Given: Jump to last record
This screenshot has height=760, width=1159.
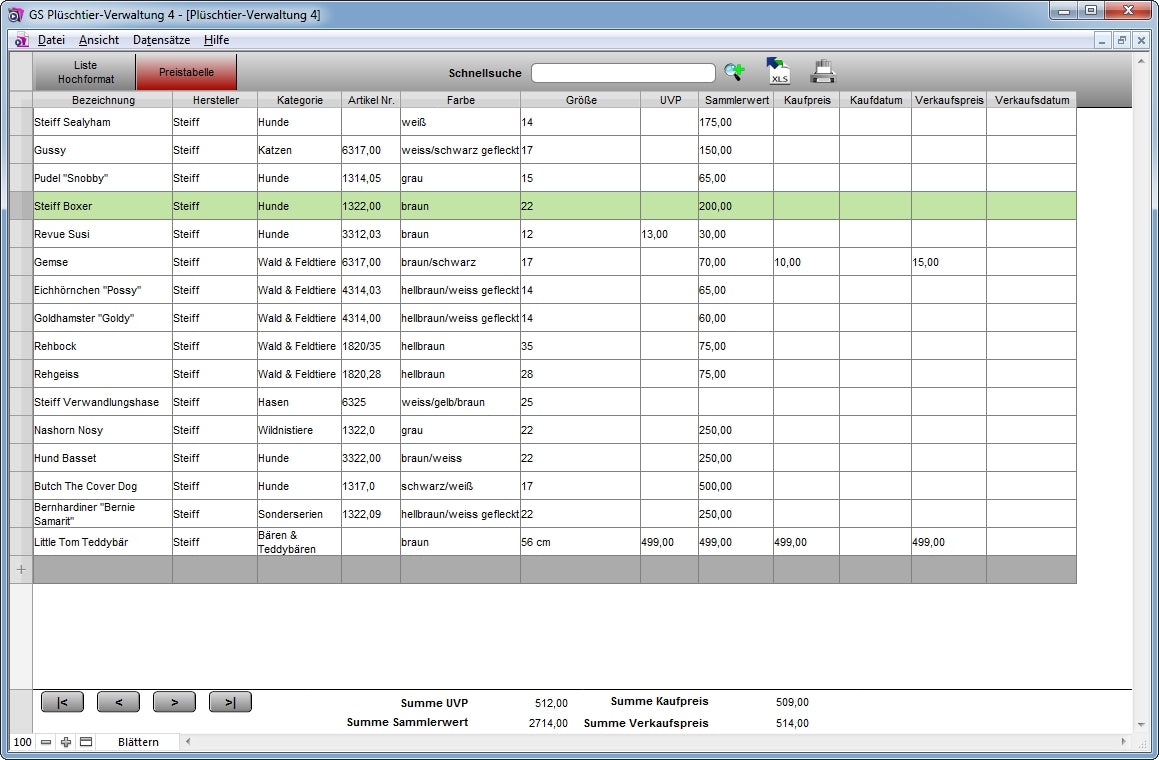Looking at the screenshot, I should click(x=230, y=702).
